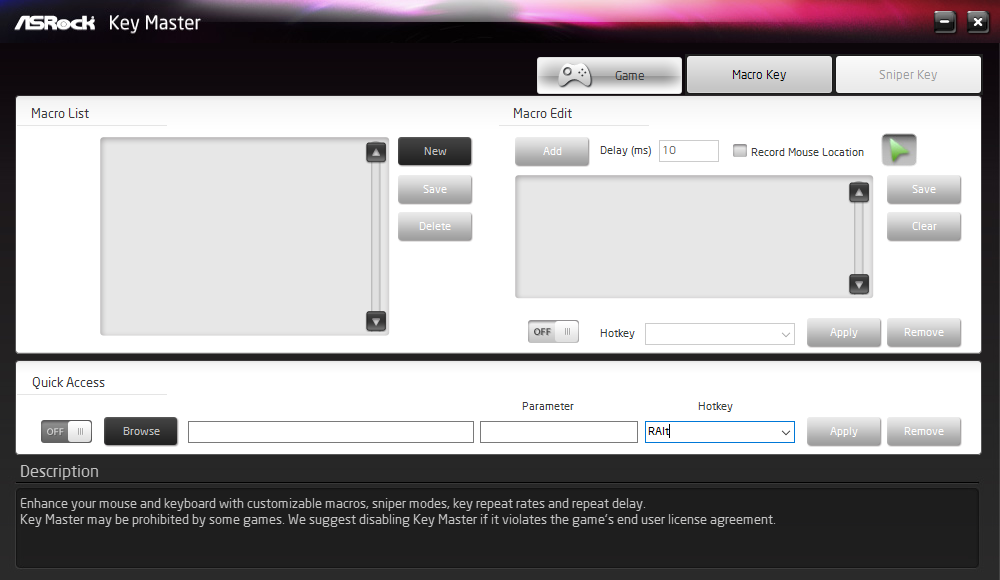Open the Game tab with controller icon

[609, 75]
